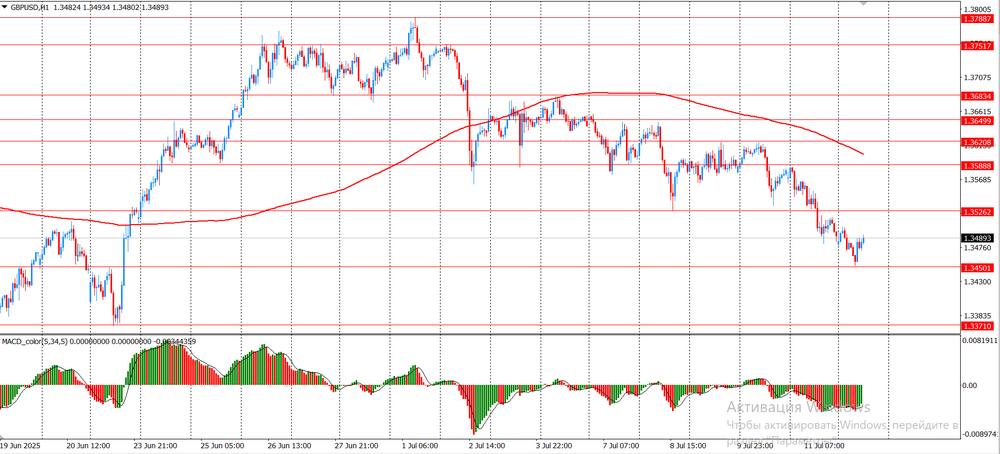Toggle the one-click trading arrow beside GBPUSD,H1
Image resolution: width=1000 pixels, height=454 pixels.
coord(4,8)
